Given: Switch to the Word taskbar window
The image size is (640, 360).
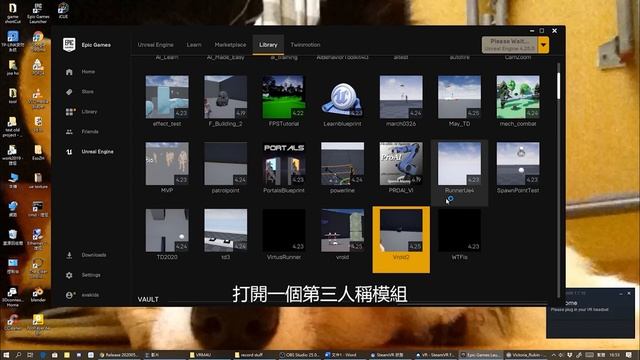Looking at the screenshot, I should point(344,355).
